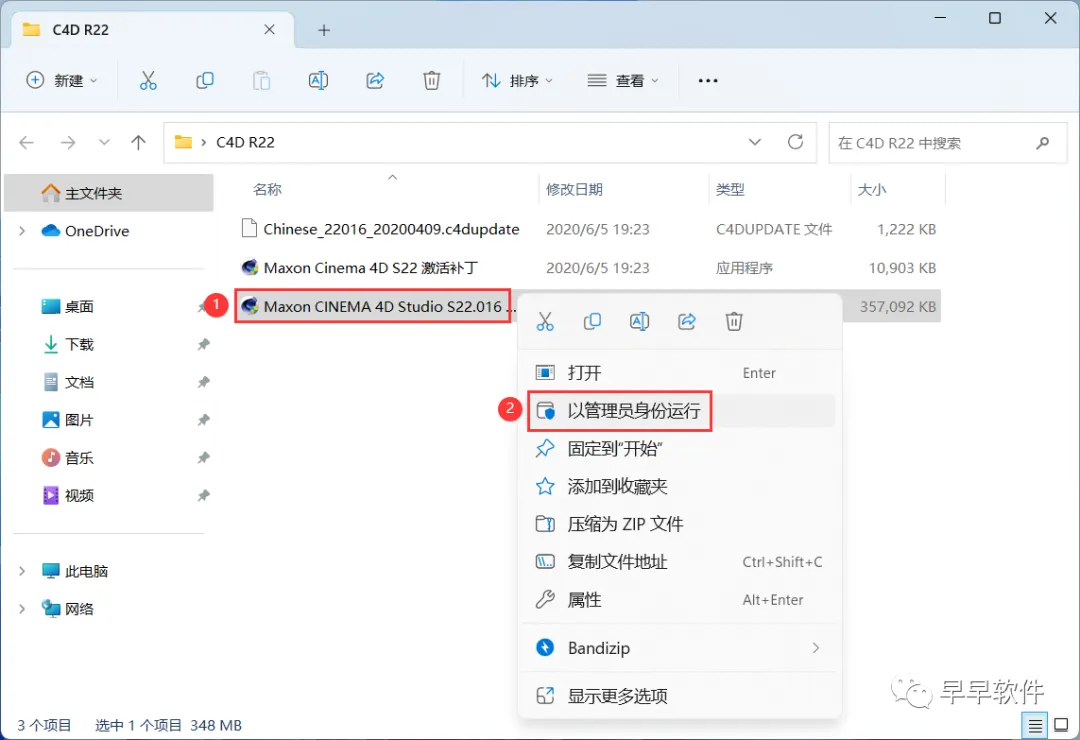The width and height of the screenshot is (1080, 740).
Task: Open the 新建 dropdown menu
Action: 62,81
